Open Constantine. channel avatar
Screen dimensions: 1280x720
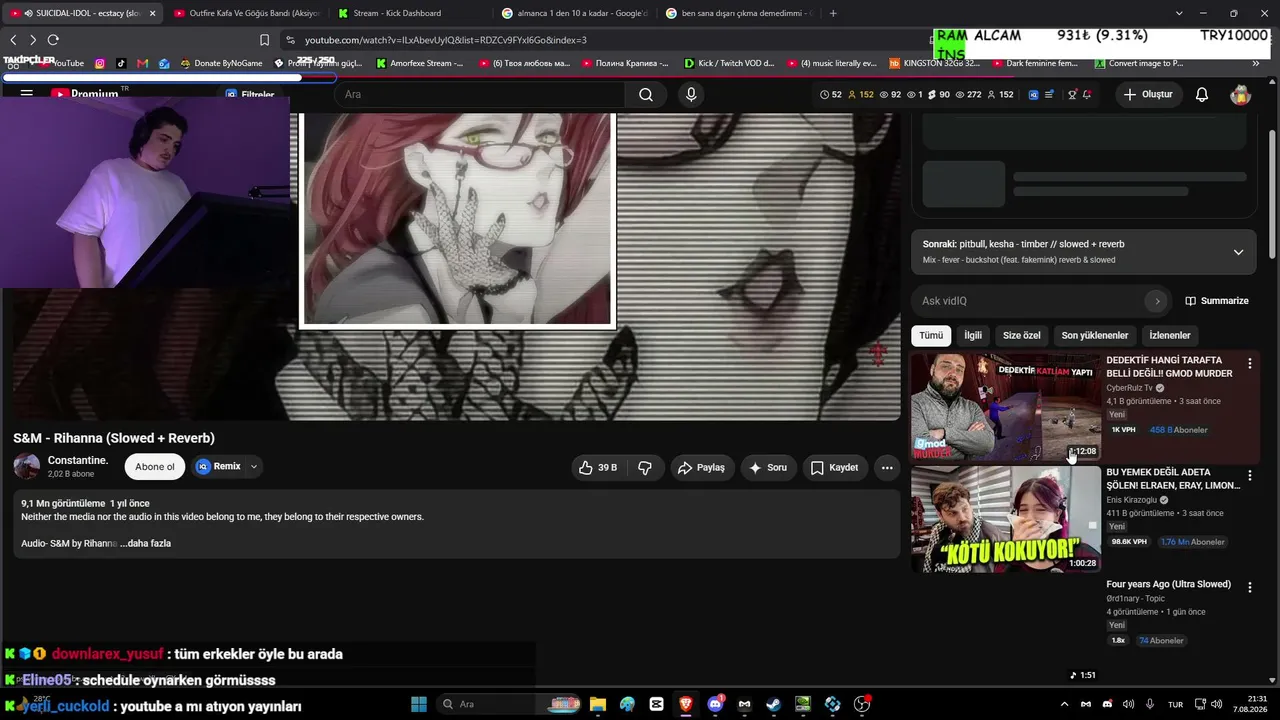pyautogui.click(x=27, y=467)
